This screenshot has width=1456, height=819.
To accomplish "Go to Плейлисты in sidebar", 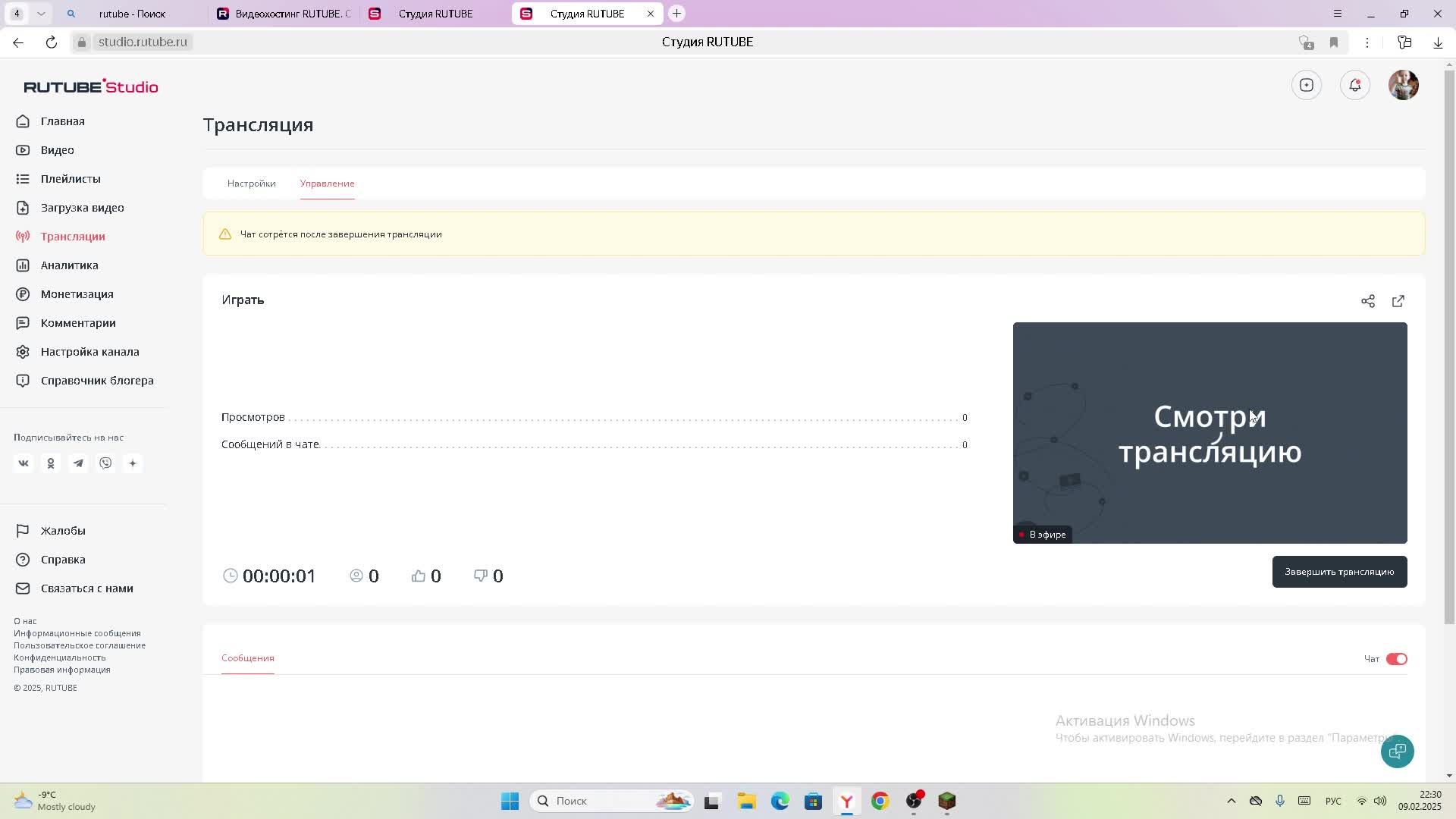I will click(71, 179).
